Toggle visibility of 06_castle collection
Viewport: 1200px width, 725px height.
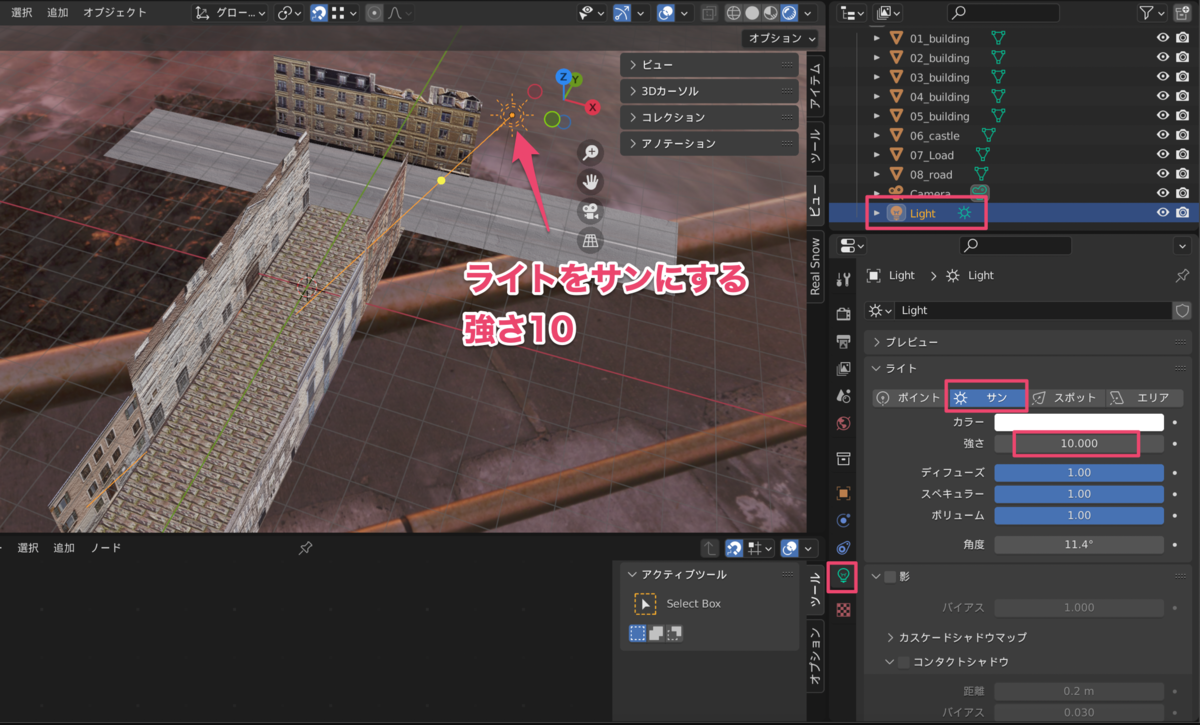tap(1163, 135)
